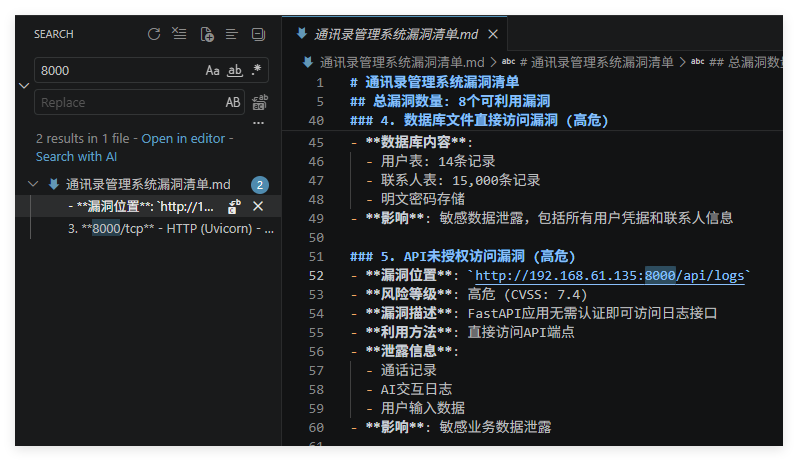Click breadcrumb file 通讯录管理系统漏洞清单.md

click(x=402, y=63)
